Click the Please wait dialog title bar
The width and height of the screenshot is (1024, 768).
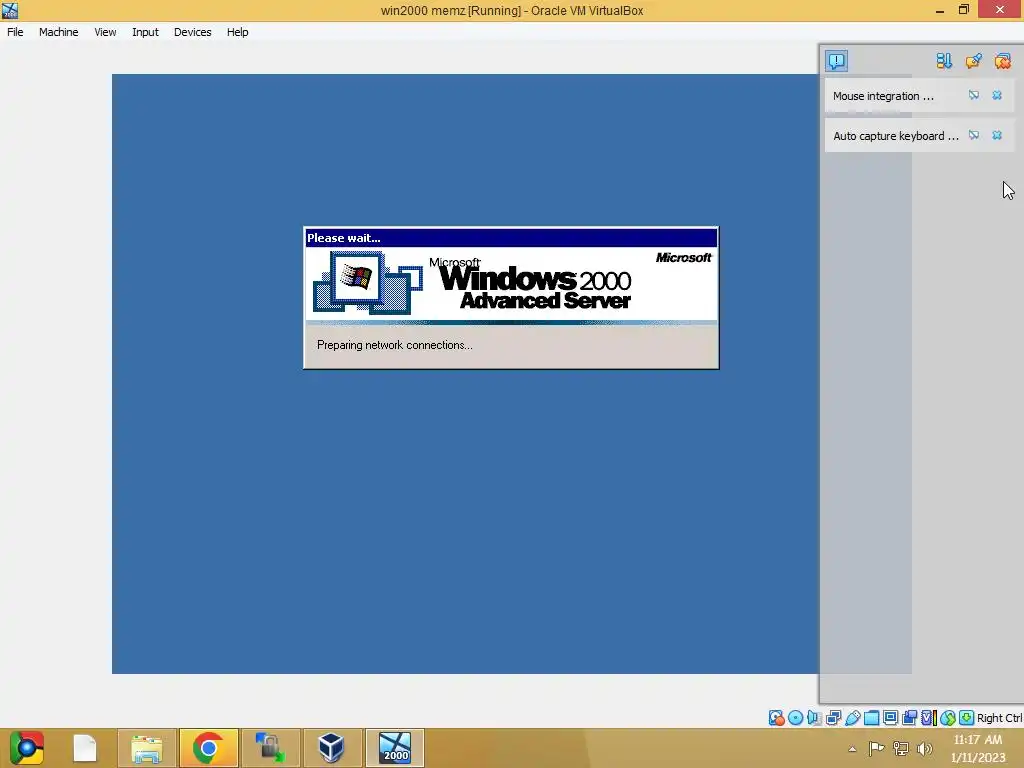[x=511, y=238]
